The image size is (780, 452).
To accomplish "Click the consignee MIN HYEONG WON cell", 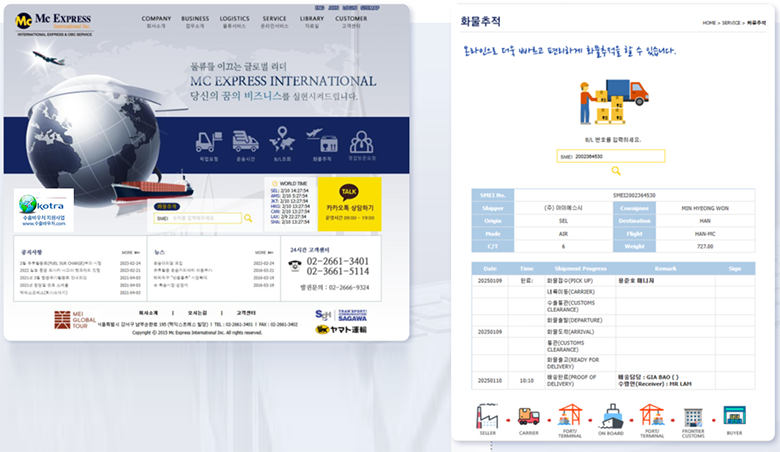I will click(x=705, y=208).
